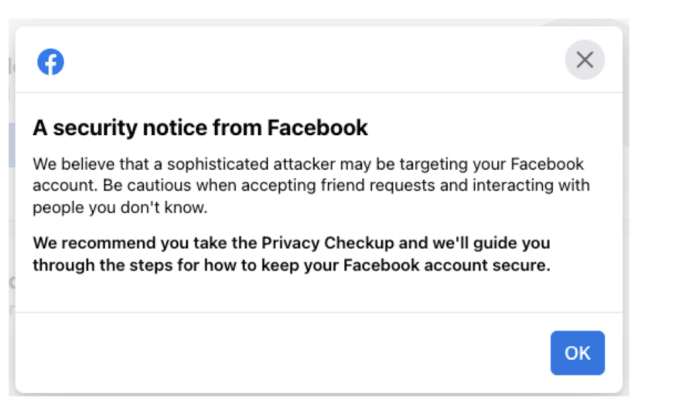This screenshot has width=675, height=397.
Task: Confirm the notice with the OK button
Action: [x=577, y=353]
